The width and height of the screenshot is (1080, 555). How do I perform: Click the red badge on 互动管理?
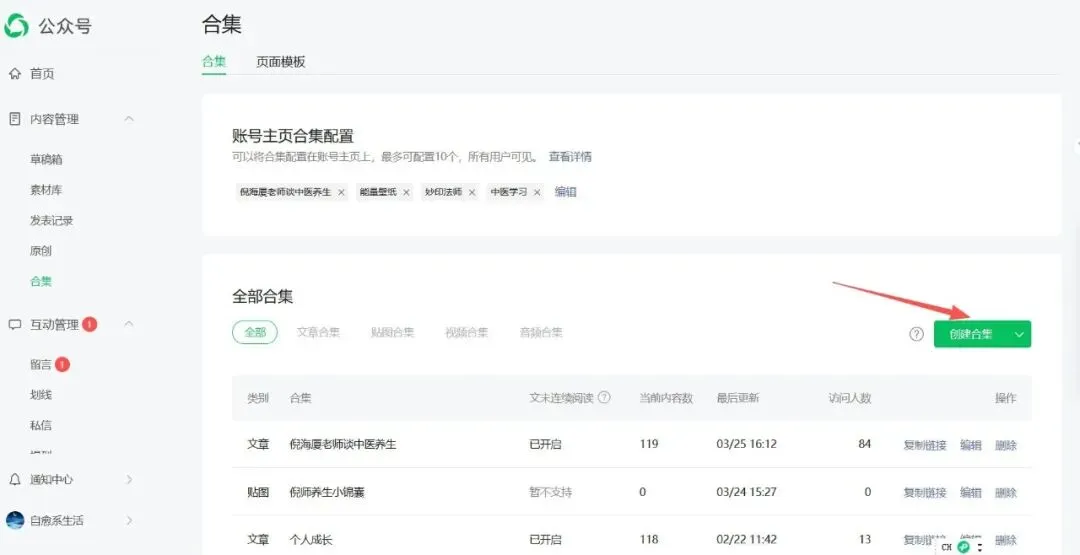tap(90, 324)
